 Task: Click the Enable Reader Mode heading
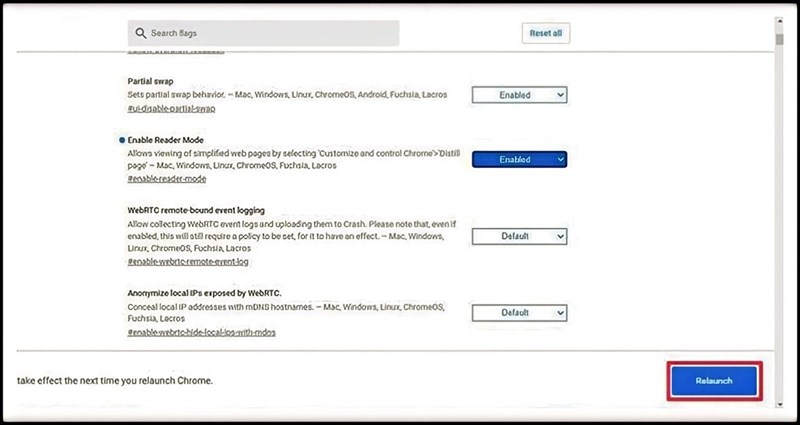coord(165,140)
